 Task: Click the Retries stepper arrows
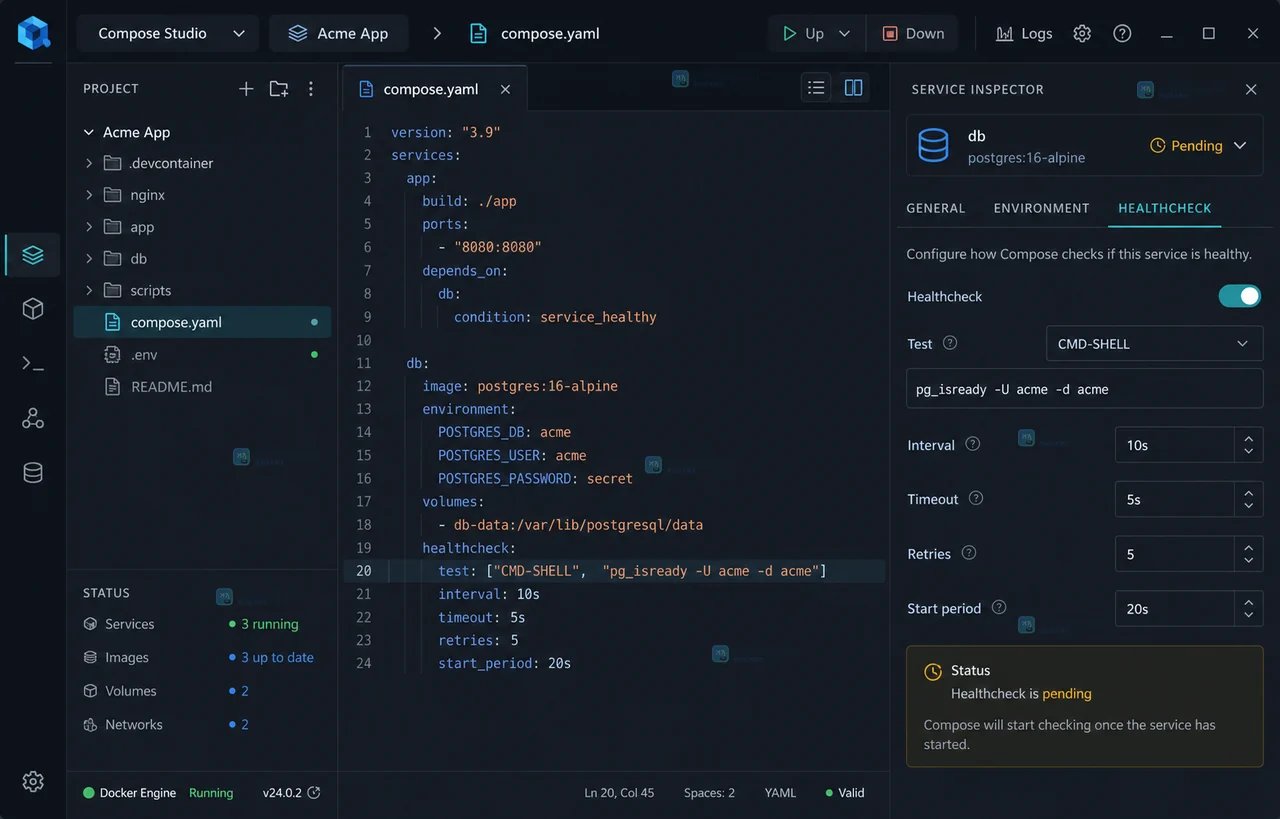pos(1248,554)
